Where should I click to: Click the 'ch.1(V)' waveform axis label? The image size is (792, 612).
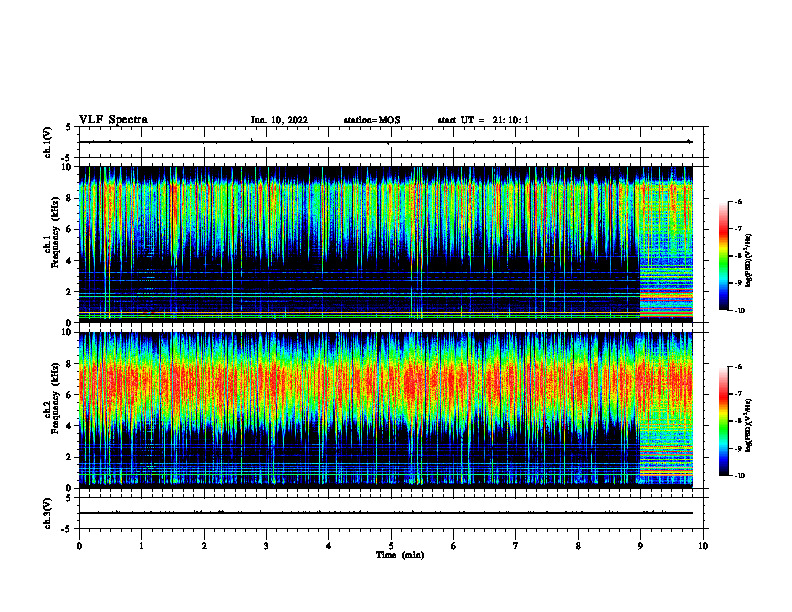[x=47, y=142]
